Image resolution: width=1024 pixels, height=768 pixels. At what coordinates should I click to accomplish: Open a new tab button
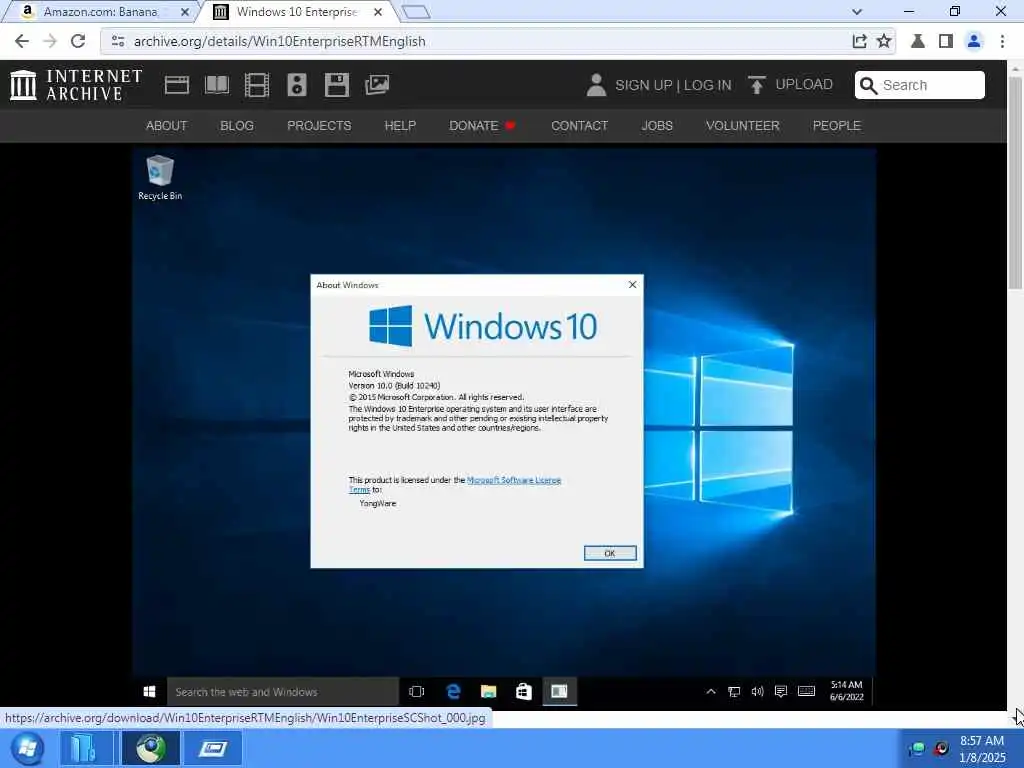(416, 12)
